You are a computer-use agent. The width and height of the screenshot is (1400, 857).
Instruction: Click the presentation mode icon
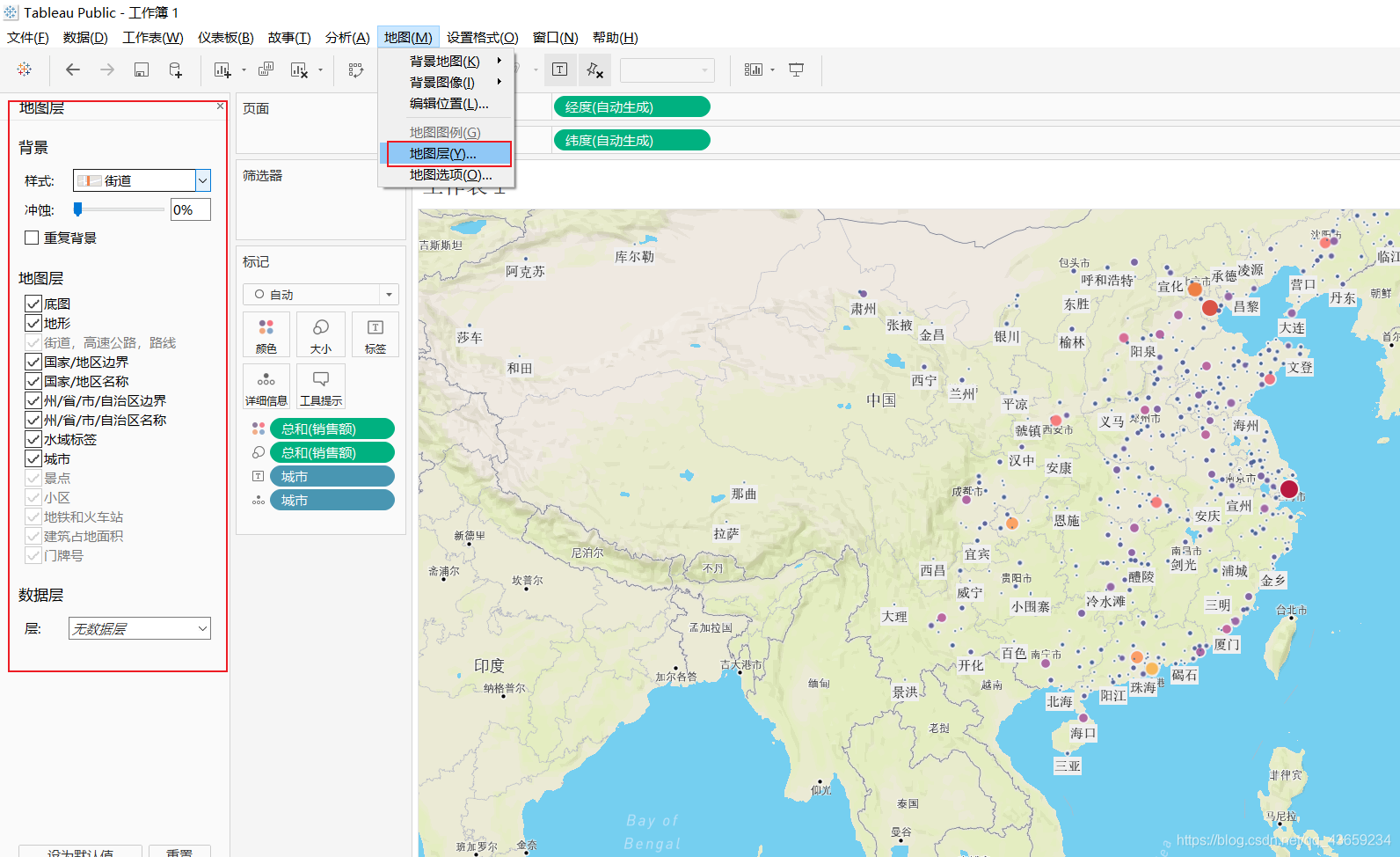coord(796,70)
